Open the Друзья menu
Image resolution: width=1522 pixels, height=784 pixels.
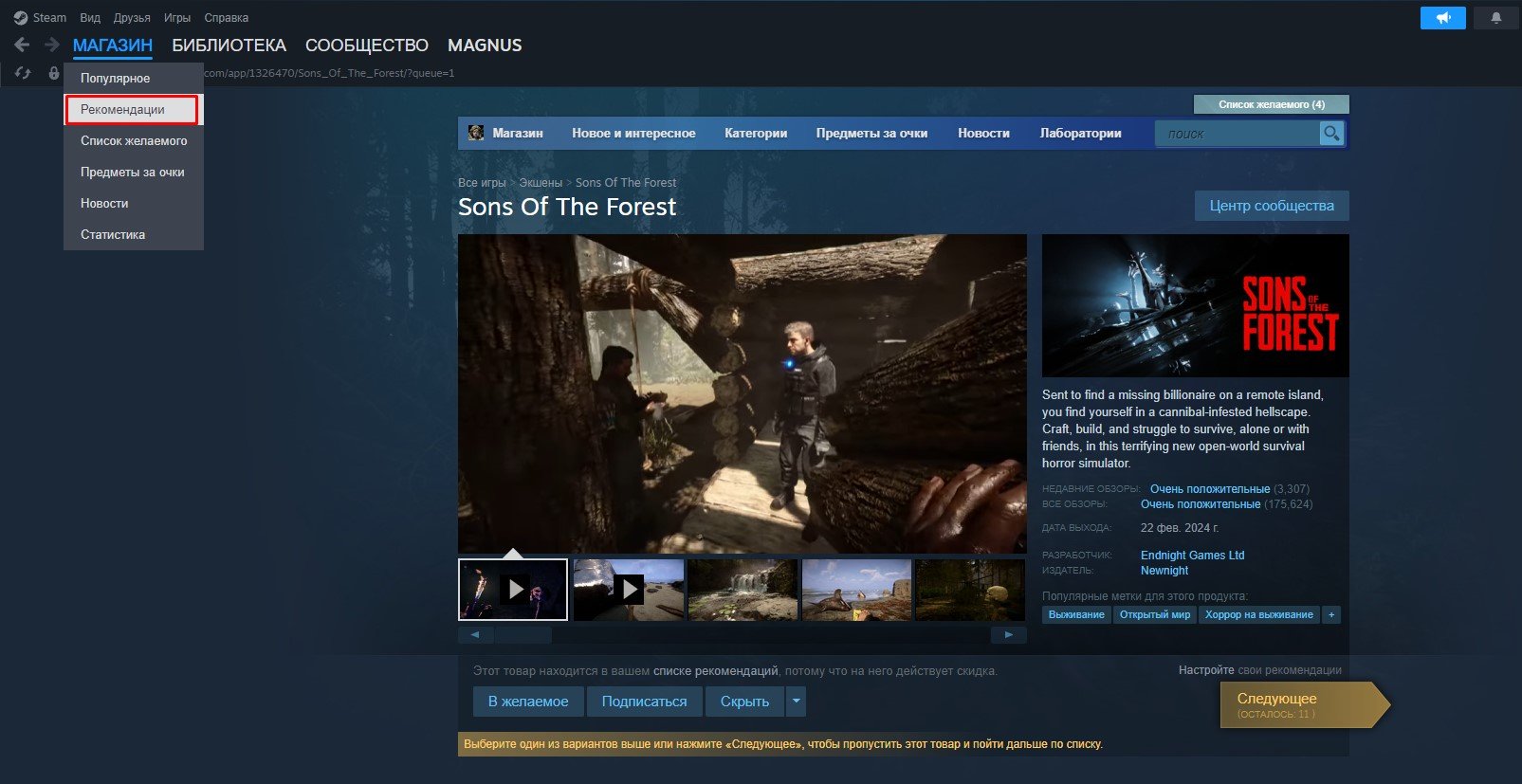click(132, 17)
